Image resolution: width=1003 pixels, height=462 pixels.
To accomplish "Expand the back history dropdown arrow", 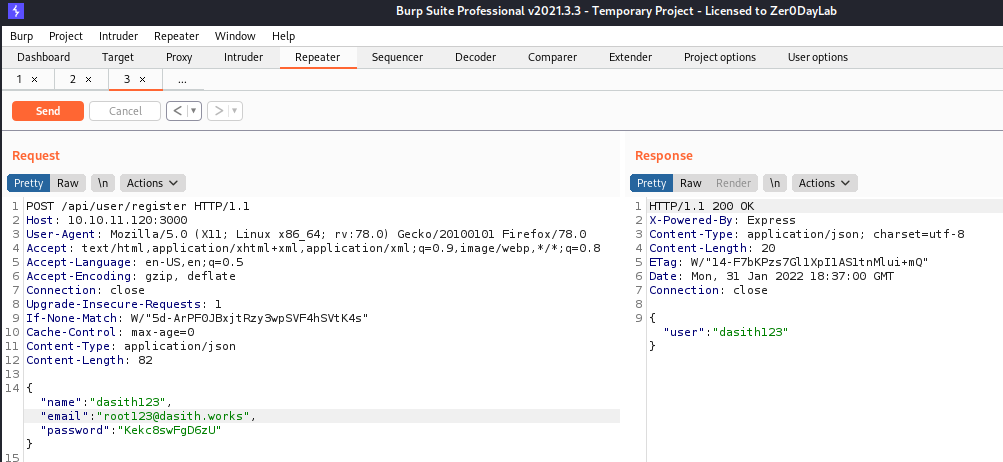I will pos(193,111).
